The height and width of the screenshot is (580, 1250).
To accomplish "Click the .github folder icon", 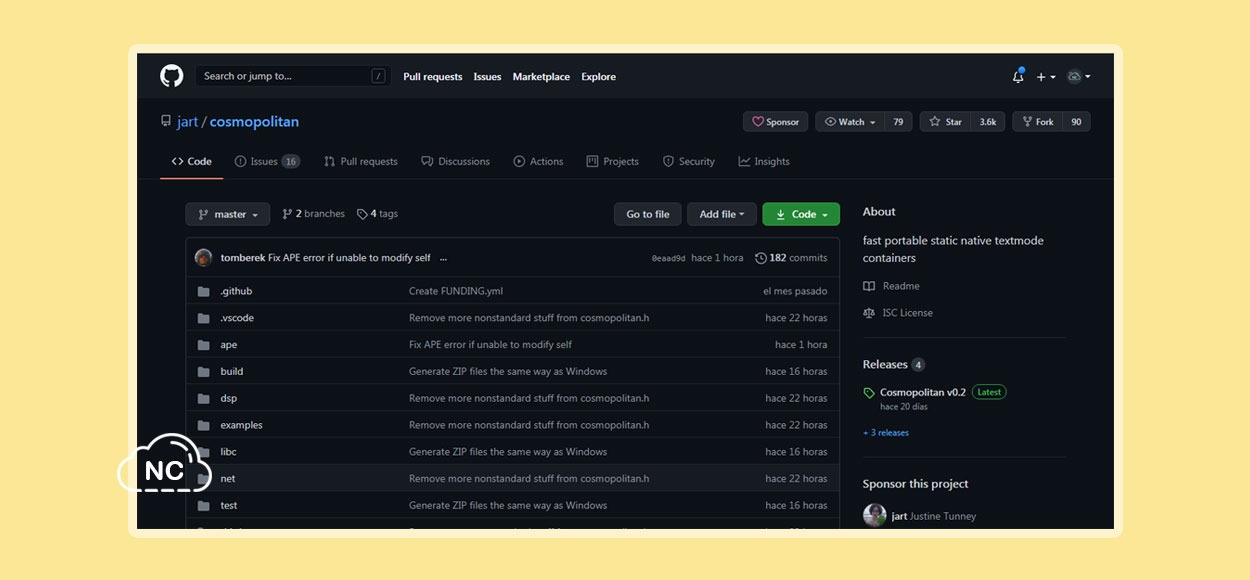I will point(203,291).
